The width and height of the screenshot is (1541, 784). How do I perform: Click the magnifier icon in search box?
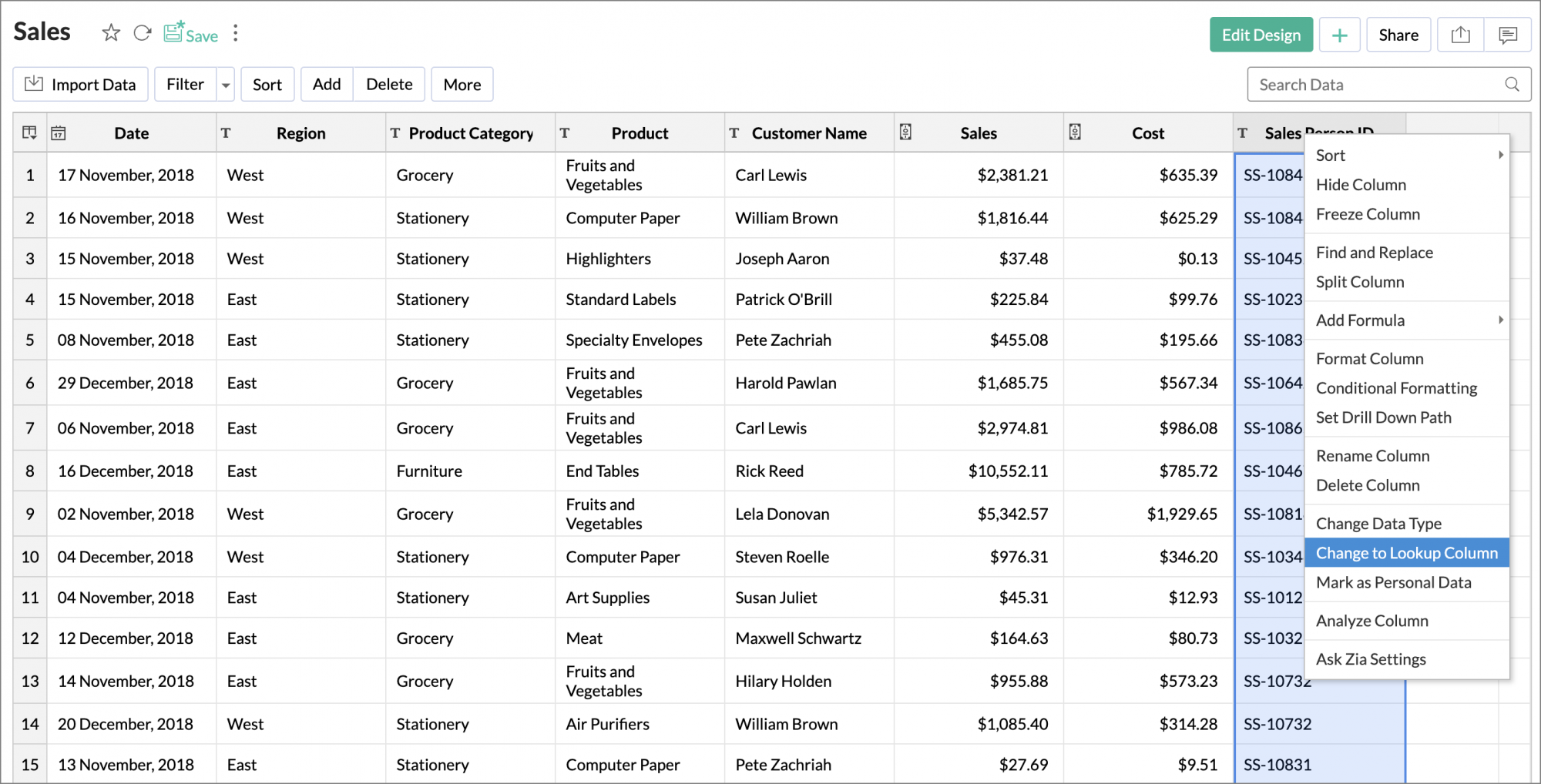pyautogui.click(x=1512, y=85)
